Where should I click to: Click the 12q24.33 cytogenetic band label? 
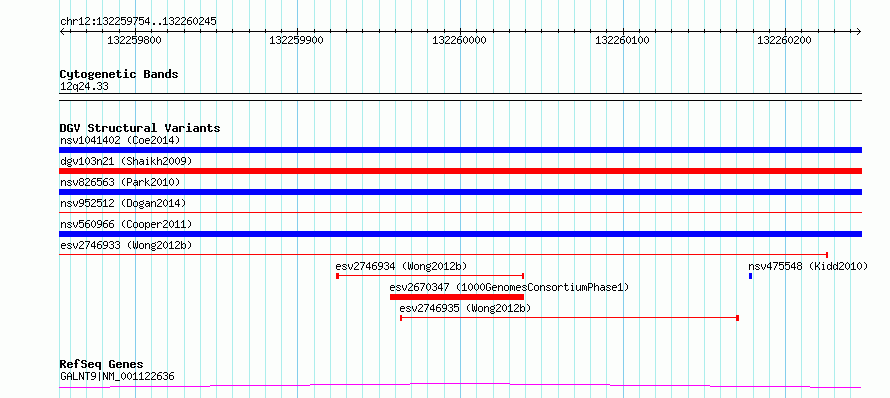(x=84, y=87)
